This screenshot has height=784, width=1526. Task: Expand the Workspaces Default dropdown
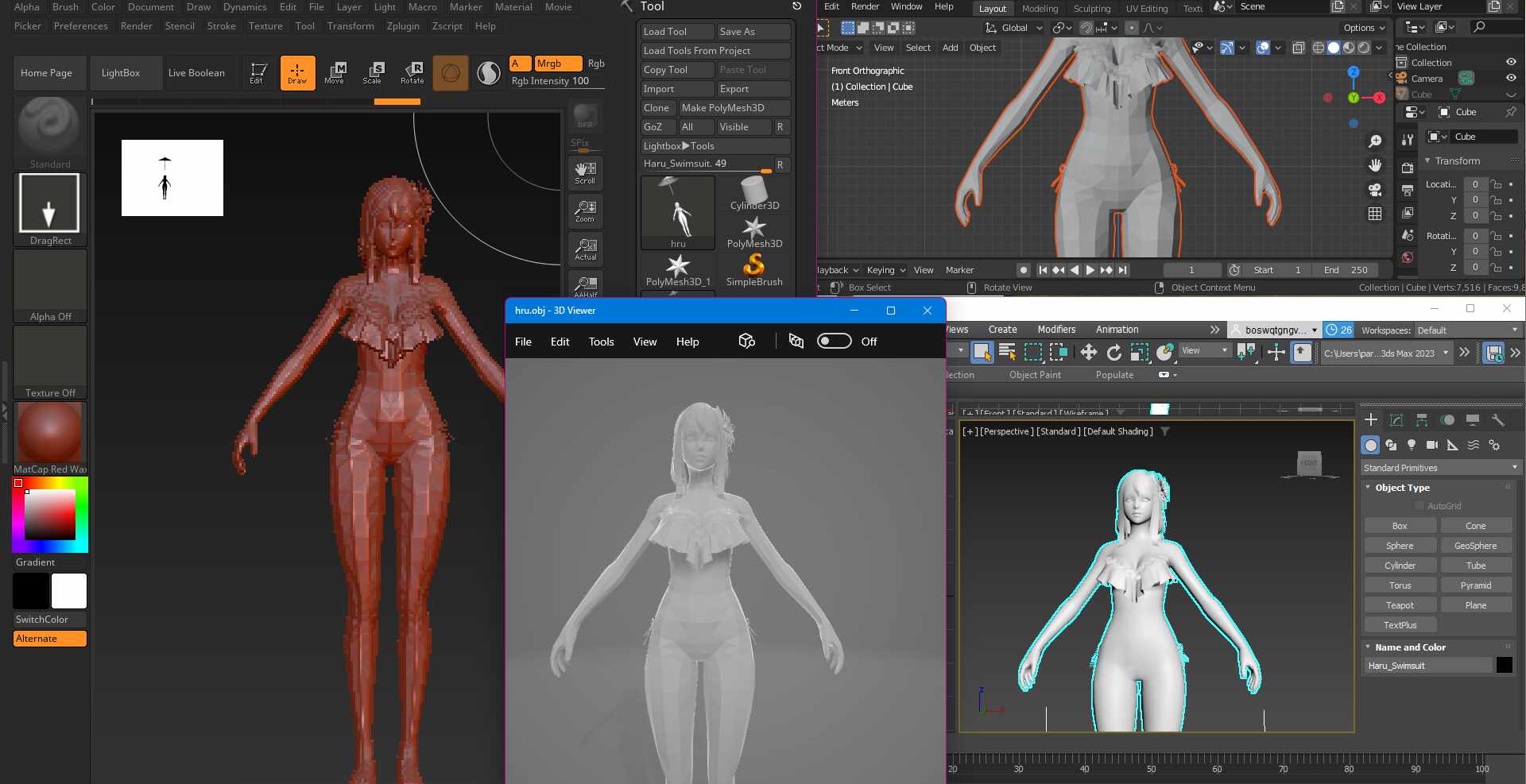click(x=1467, y=330)
